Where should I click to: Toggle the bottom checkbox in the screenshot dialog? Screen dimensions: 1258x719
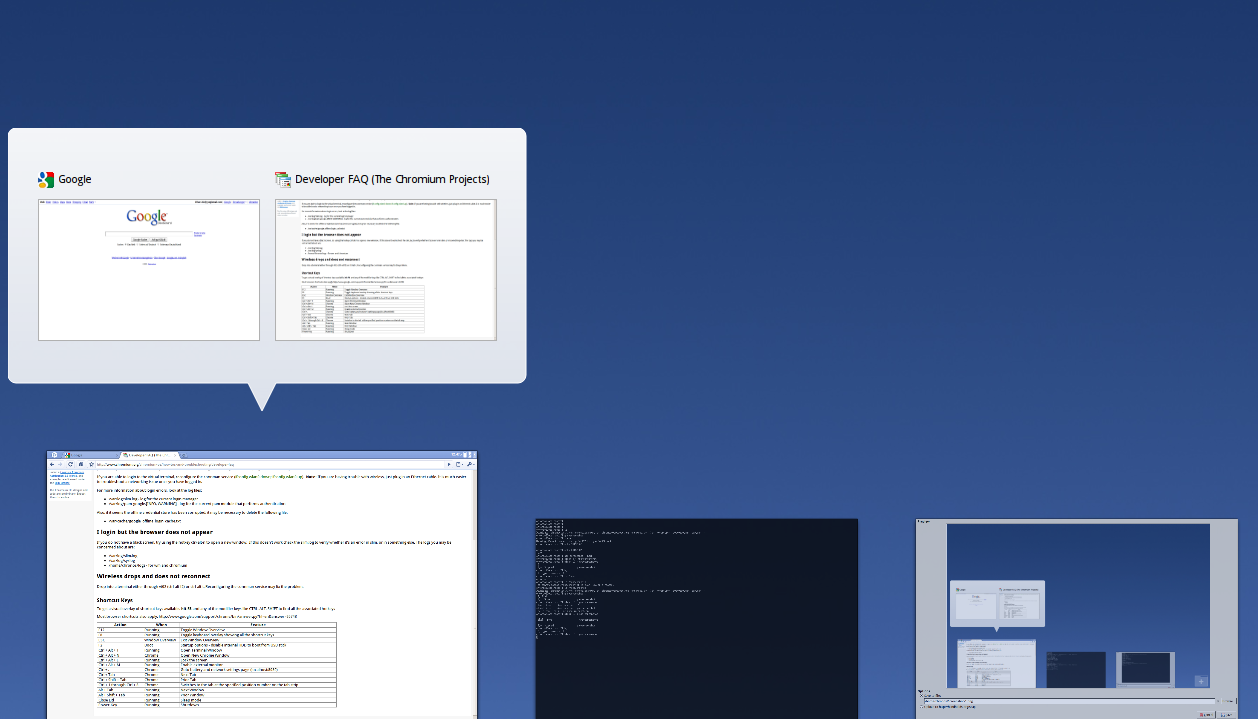[x=921, y=707]
